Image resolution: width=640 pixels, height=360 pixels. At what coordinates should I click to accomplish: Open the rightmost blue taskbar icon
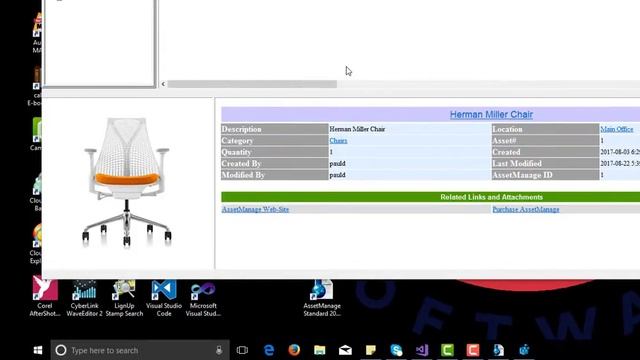click(x=524, y=350)
